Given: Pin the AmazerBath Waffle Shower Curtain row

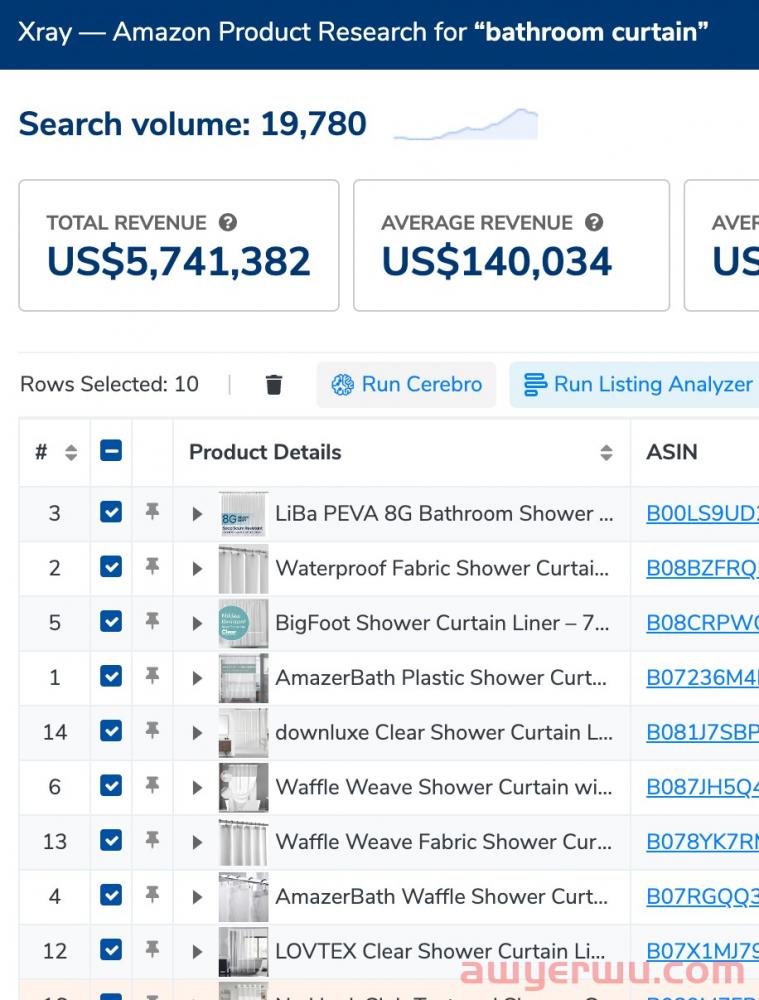Looking at the screenshot, I should [x=152, y=895].
